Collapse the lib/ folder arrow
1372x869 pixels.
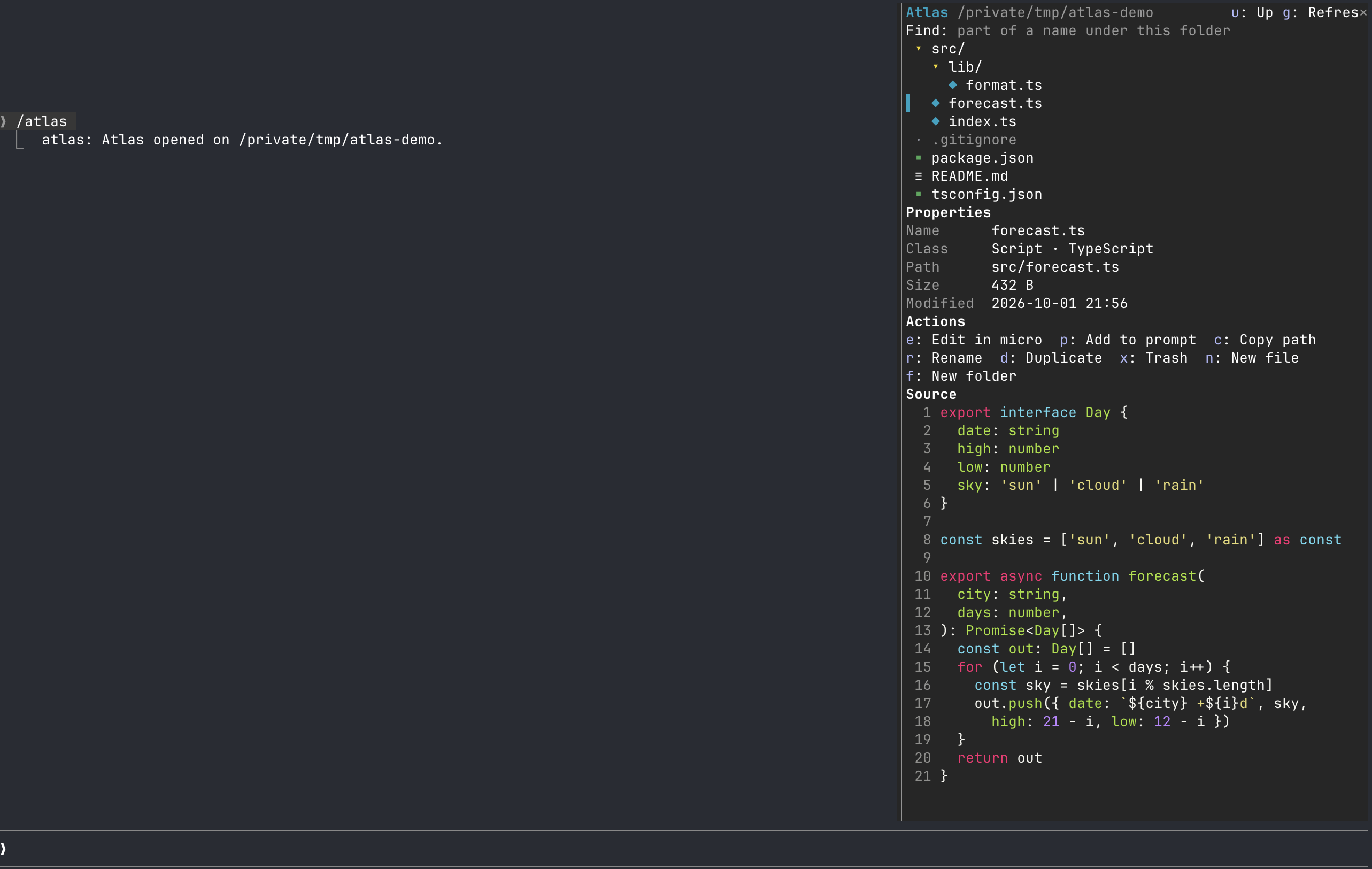(x=936, y=67)
